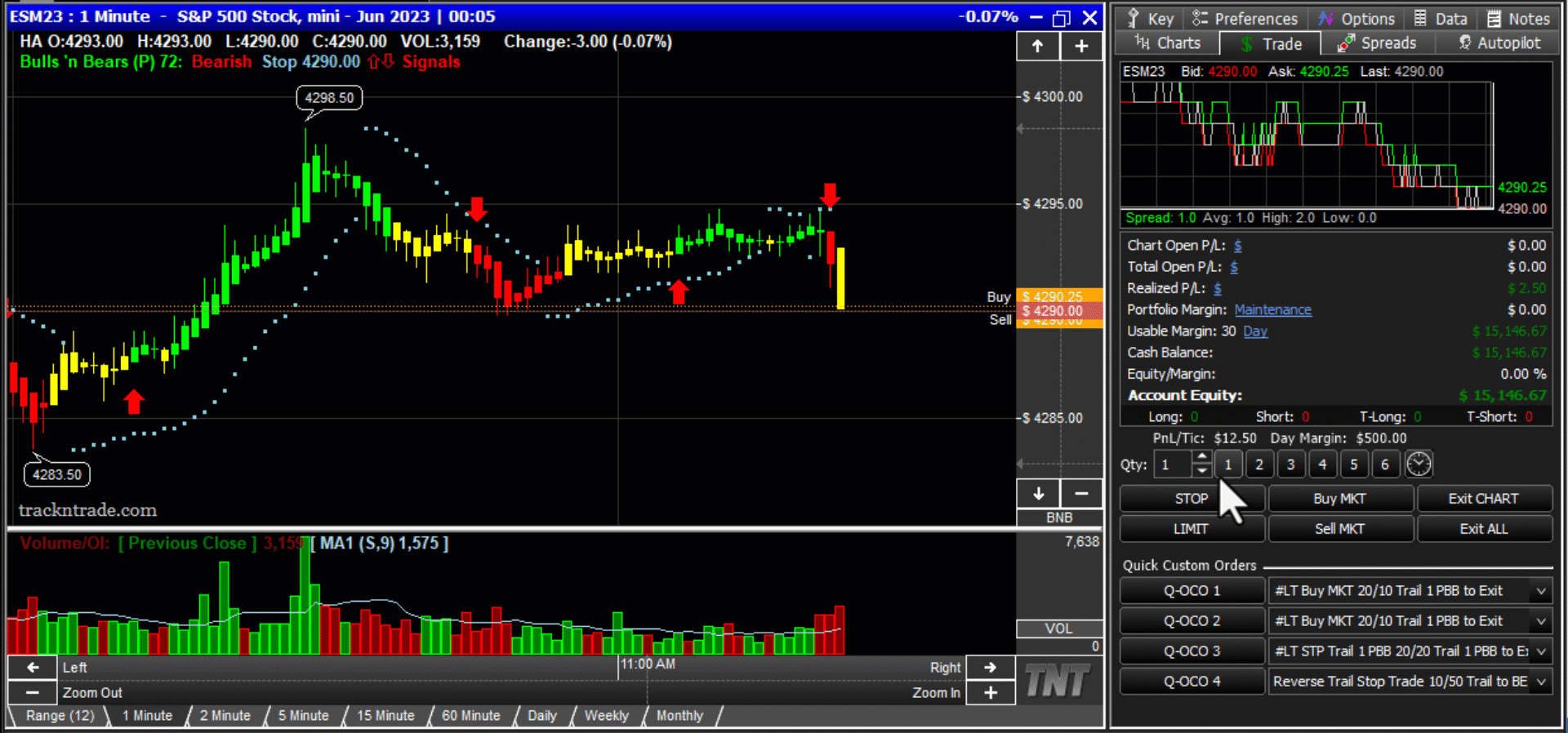Click the clock icon next to quantity presets
This screenshot has height=733, width=1568.
1419,464
